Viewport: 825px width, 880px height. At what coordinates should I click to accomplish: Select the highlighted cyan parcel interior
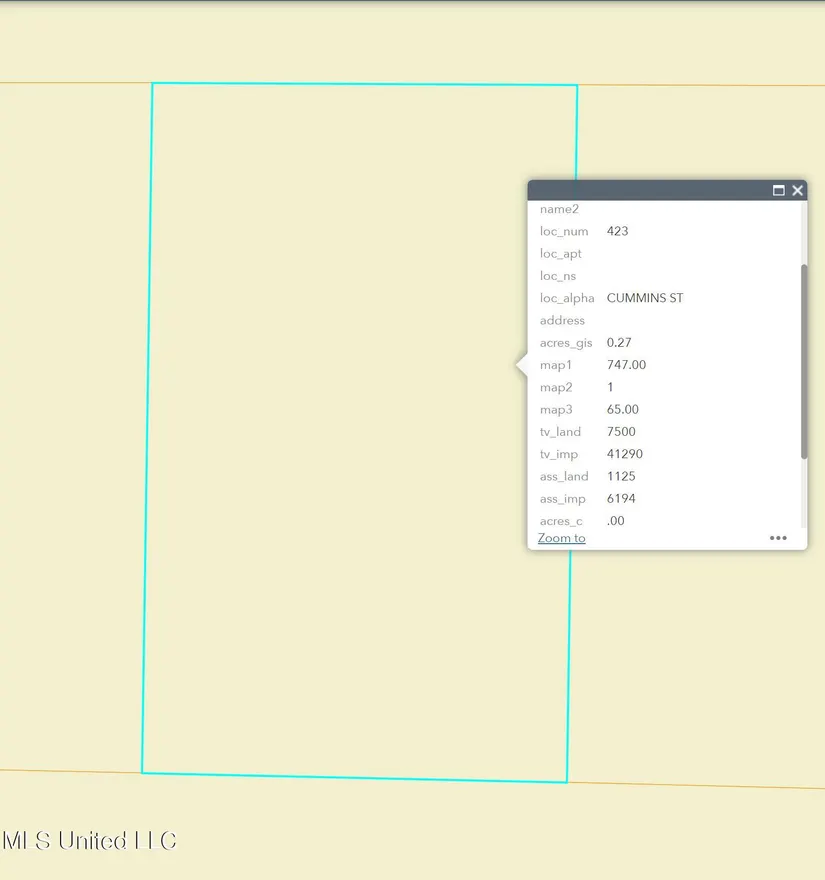pos(340,430)
